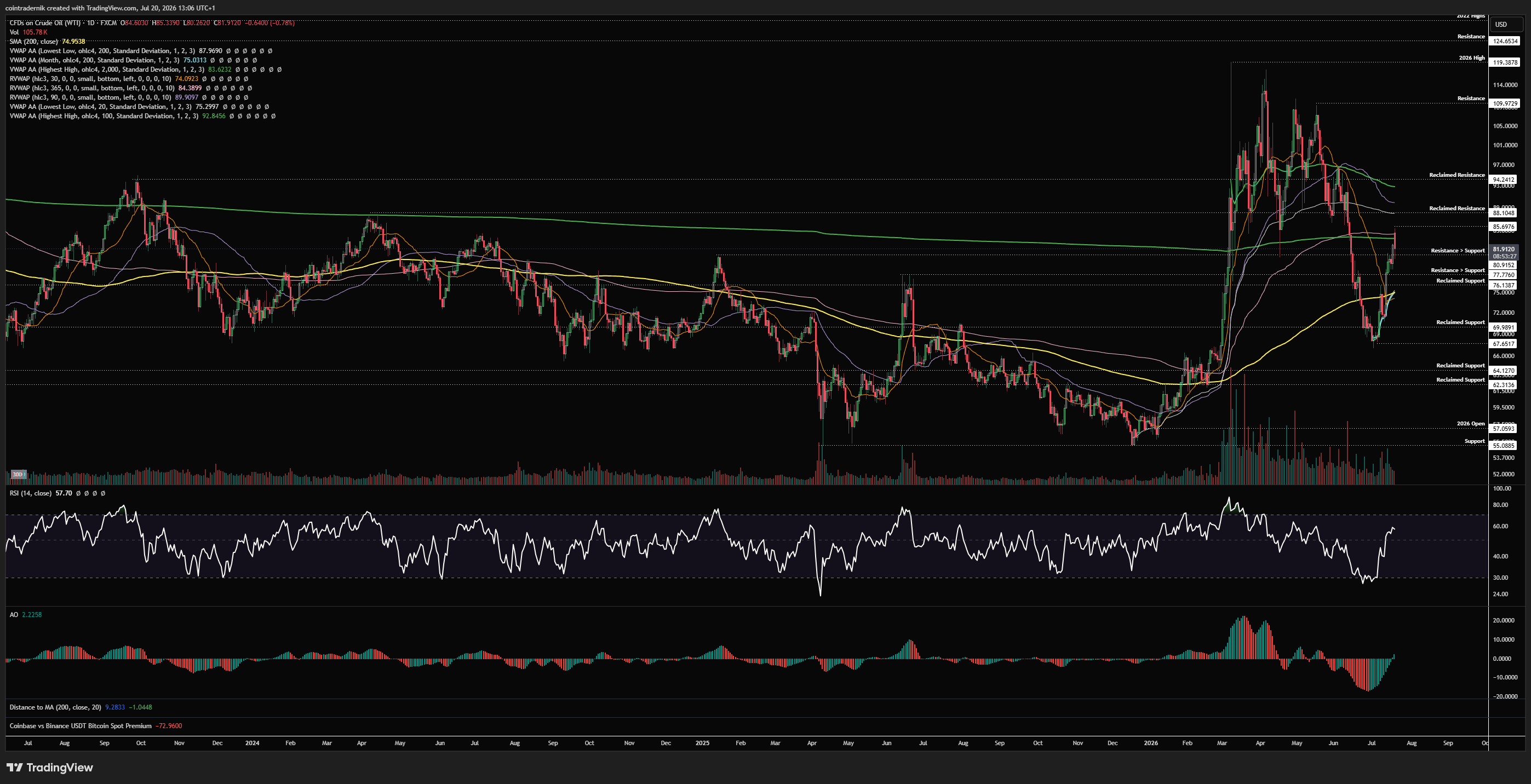
Task: Click the 80.9152 price label
Action: [1504, 265]
